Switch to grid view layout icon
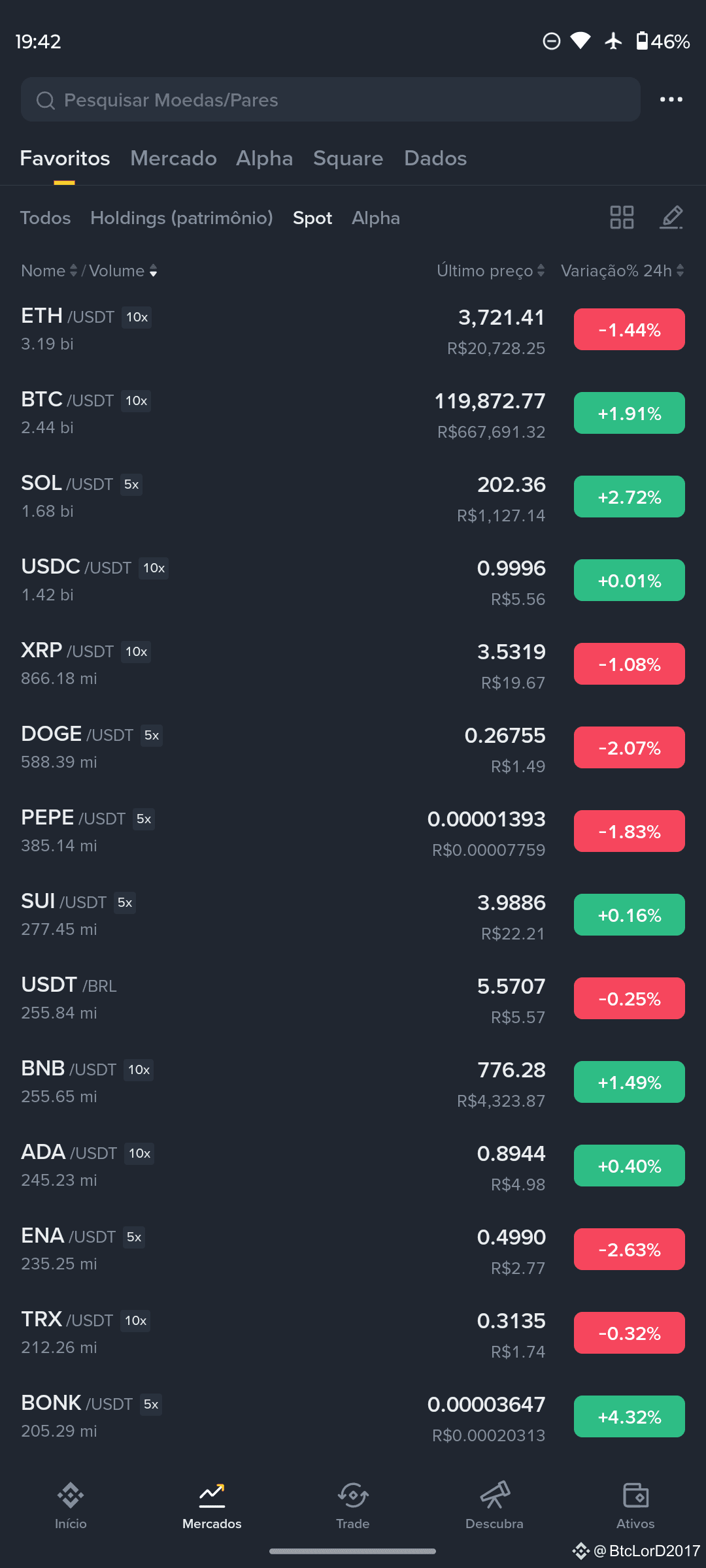 tap(622, 217)
